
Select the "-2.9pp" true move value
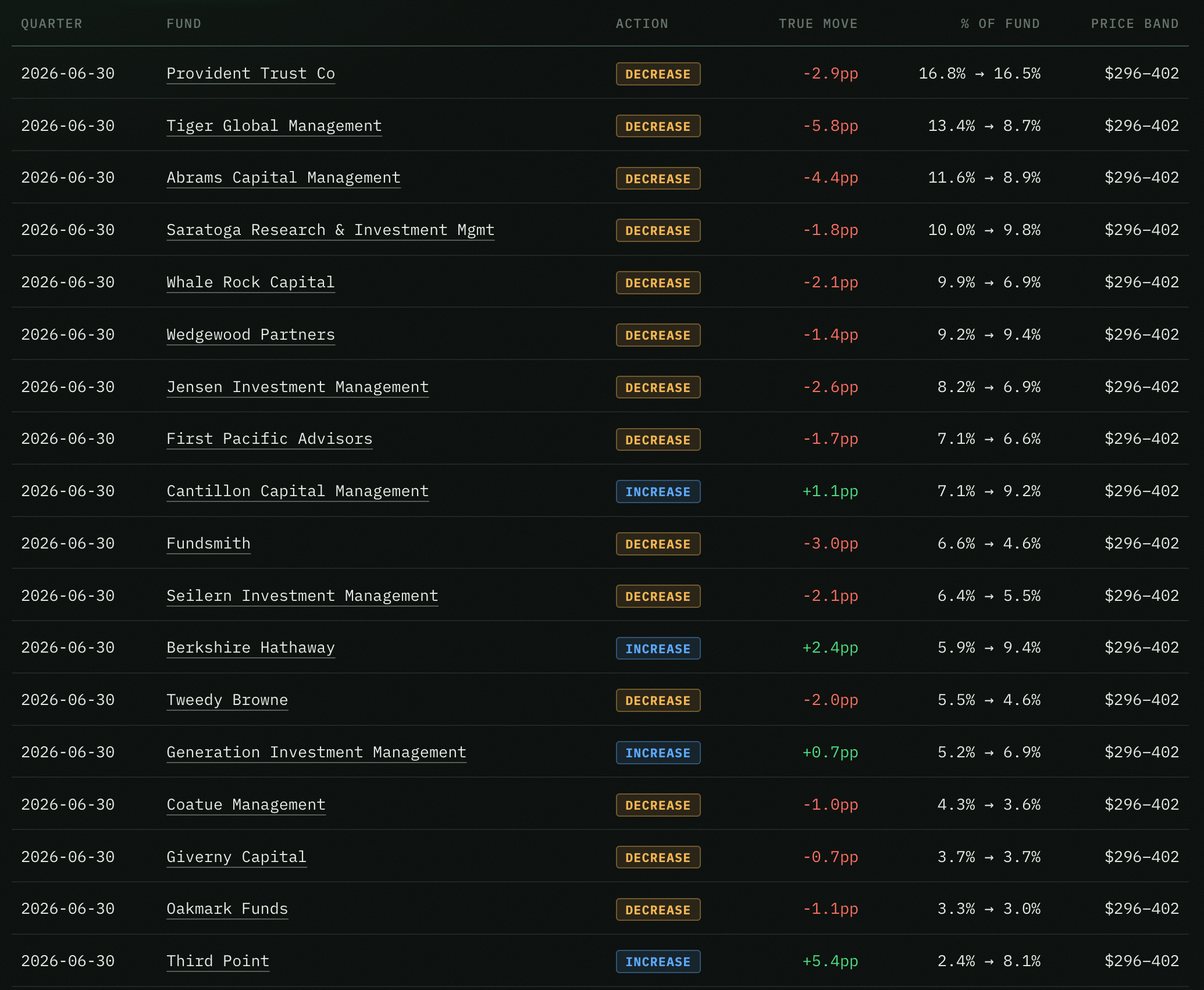(831, 74)
